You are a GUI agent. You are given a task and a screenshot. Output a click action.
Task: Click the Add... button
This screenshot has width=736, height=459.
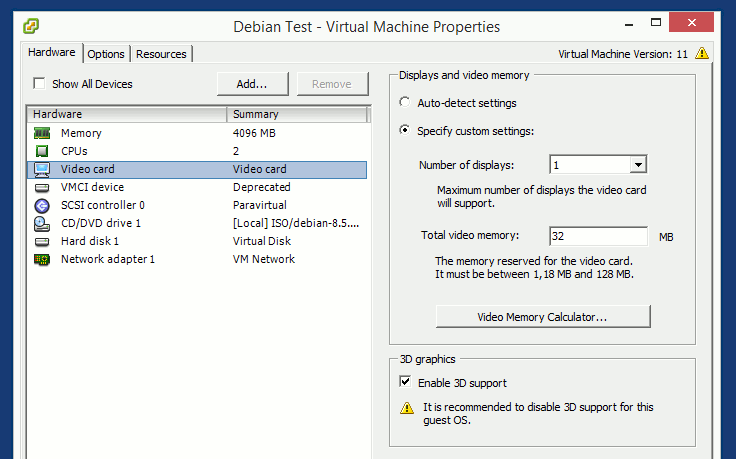253,84
